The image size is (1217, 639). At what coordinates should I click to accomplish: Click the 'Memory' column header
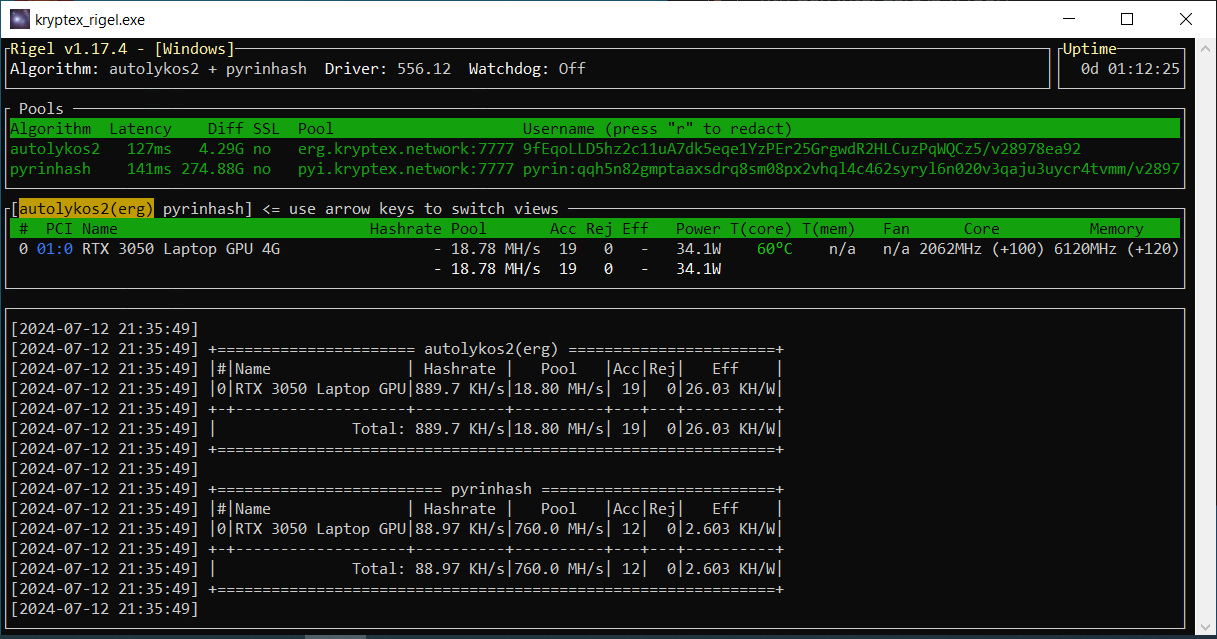point(1116,228)
